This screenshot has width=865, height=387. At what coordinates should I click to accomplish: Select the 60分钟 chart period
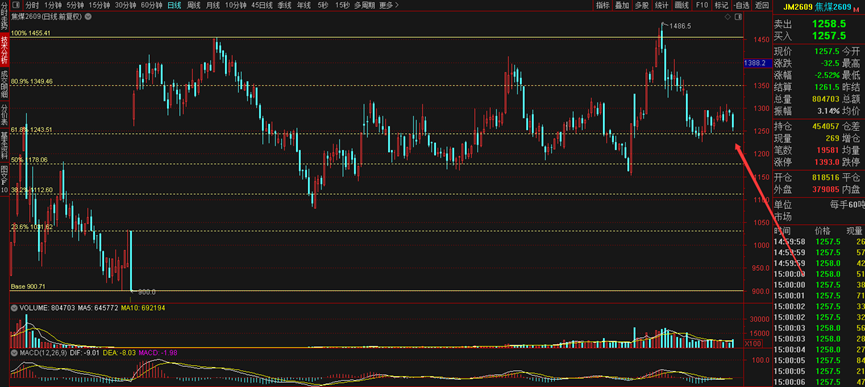[x=151, y=5]
